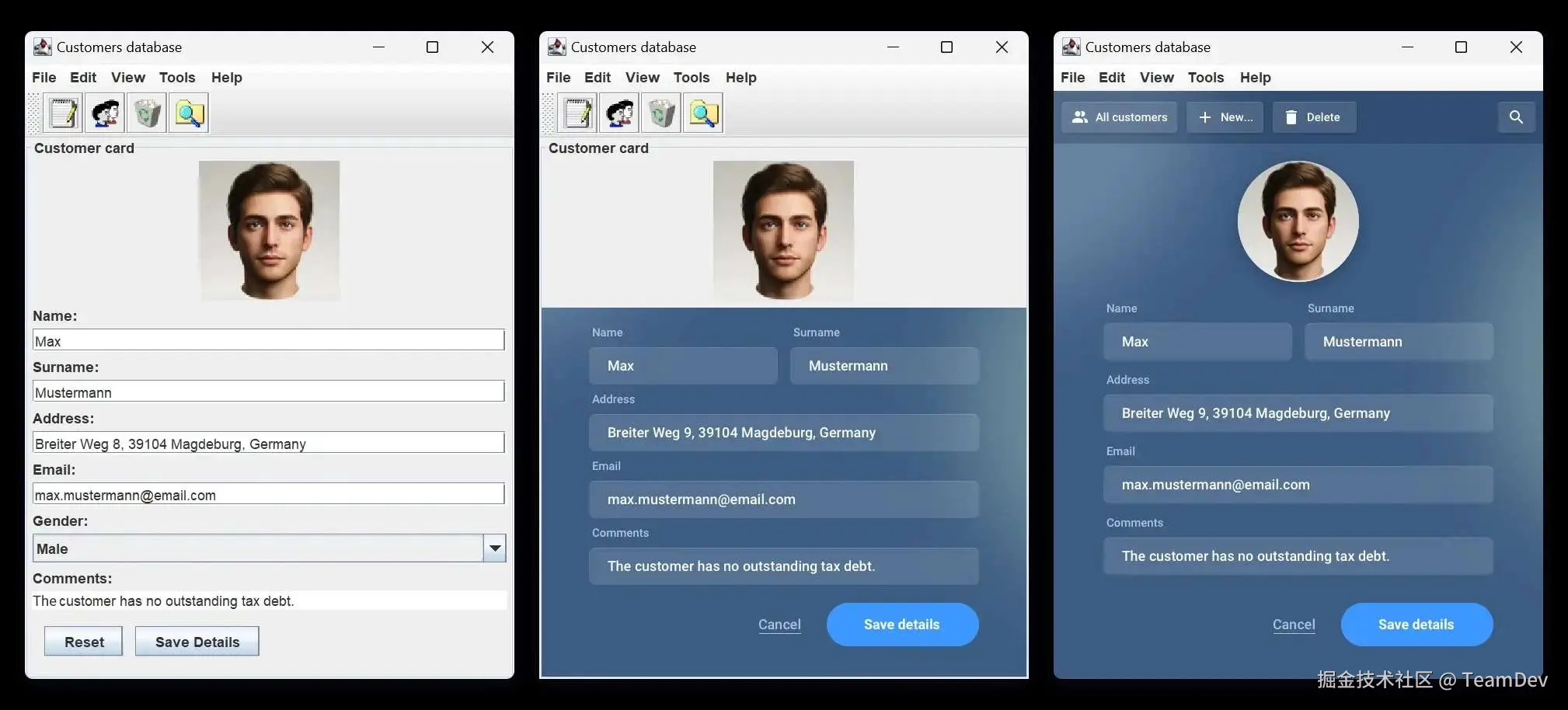Click the Comments field in middle window
This screenshot has height=710, width=1568.
[783, 566]
